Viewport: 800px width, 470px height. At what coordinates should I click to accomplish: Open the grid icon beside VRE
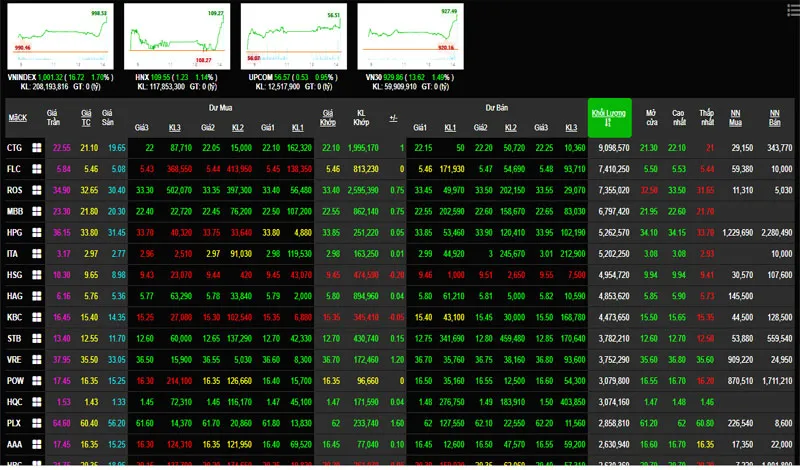point(37,359)
